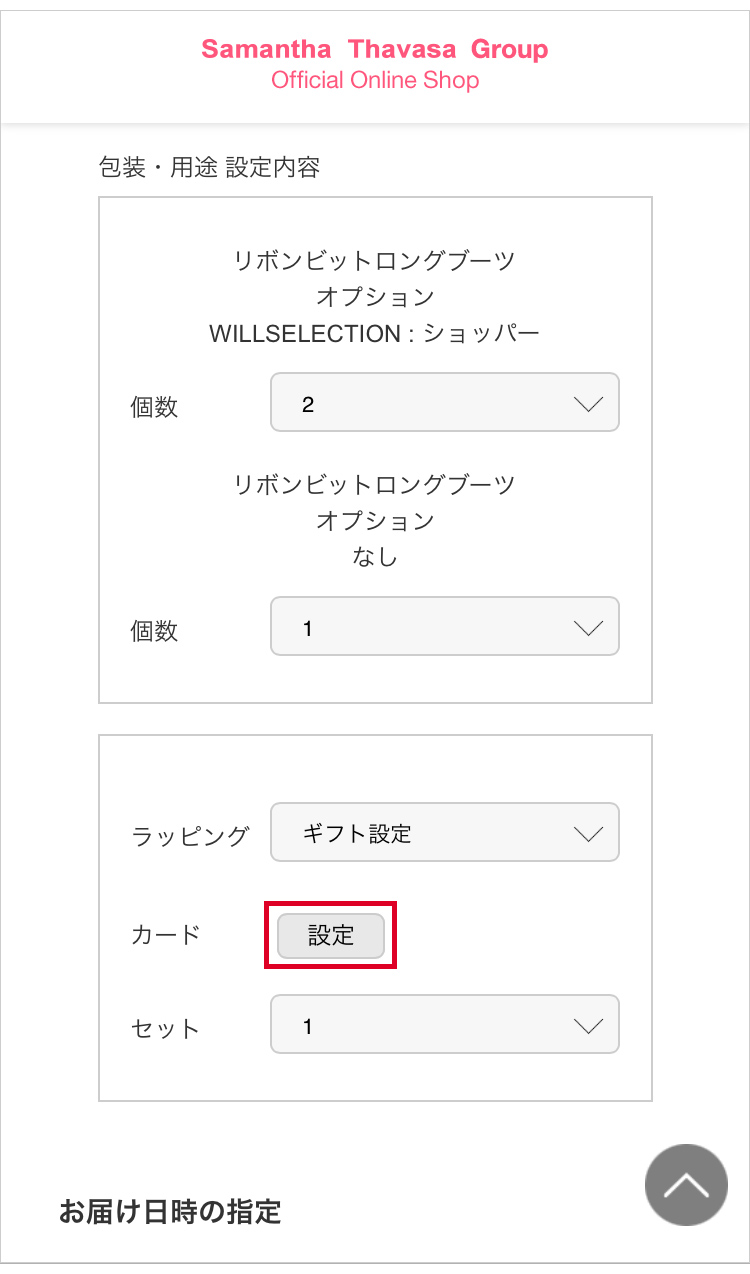The image size is (750, 1274).
Task: Click chevron arrow on ショッパー quantity dropdown
Action: pos(589,404)
